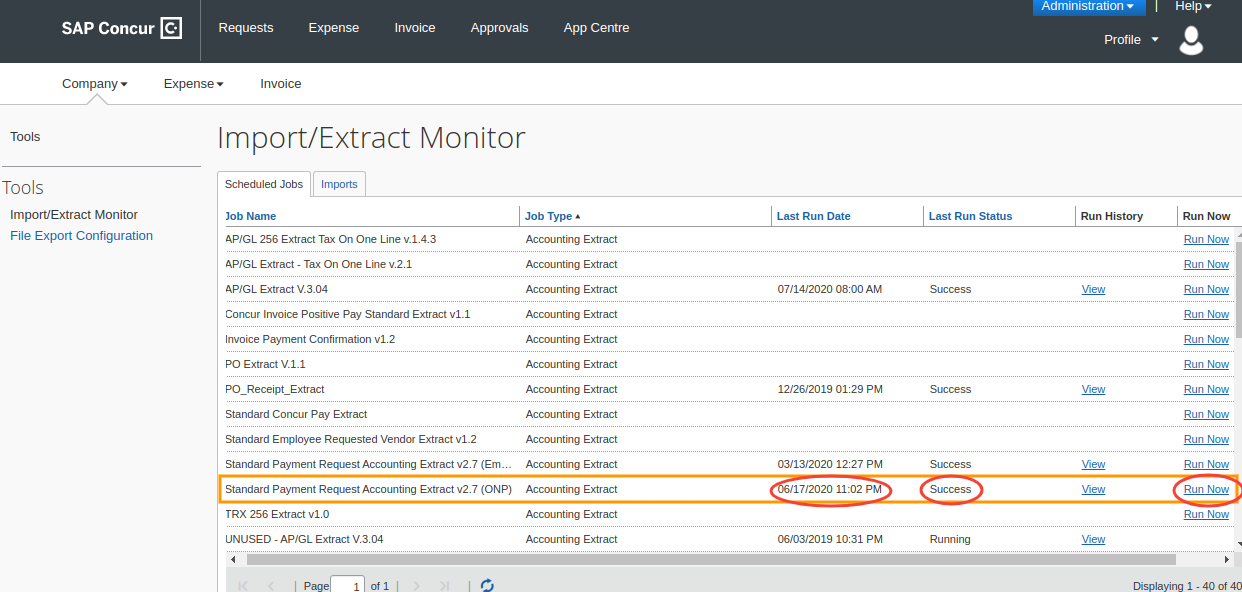The image size is (1242, 592).
Task: Open Invoice in the top navigation bar
Action: click(x=415, y=28)
